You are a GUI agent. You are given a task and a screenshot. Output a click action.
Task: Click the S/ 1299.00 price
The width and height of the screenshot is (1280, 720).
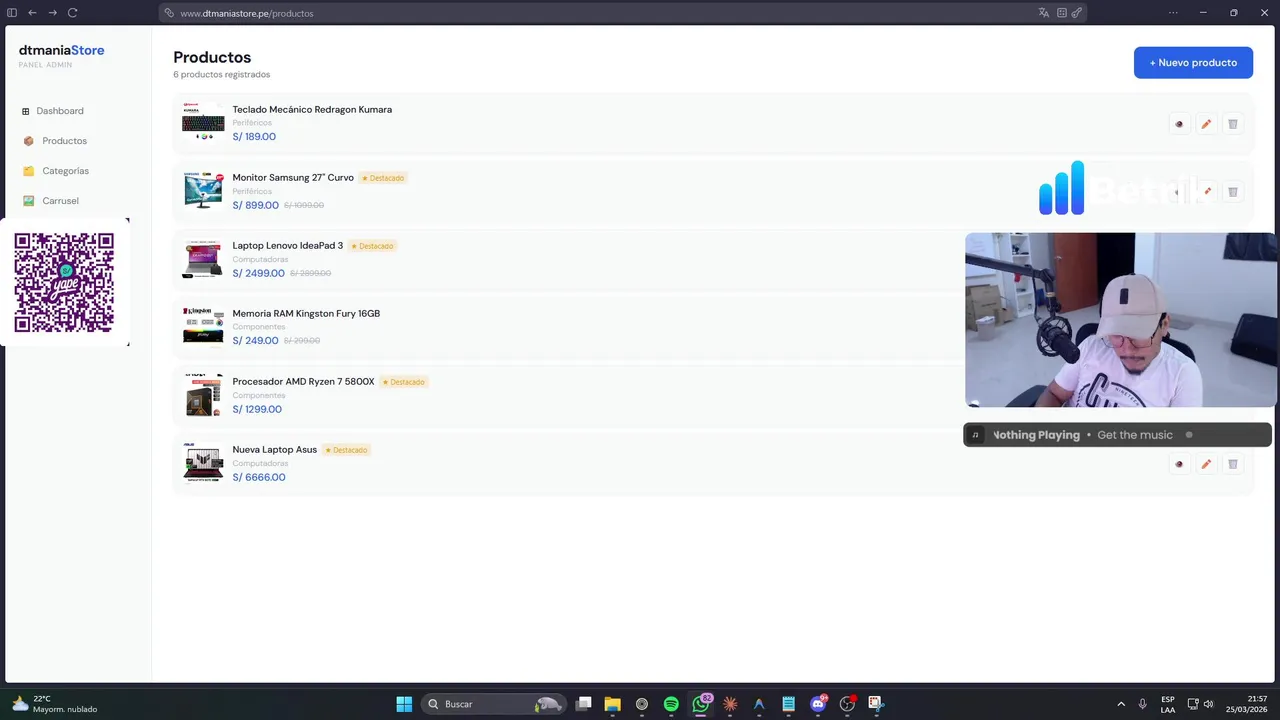coord(257,409)
